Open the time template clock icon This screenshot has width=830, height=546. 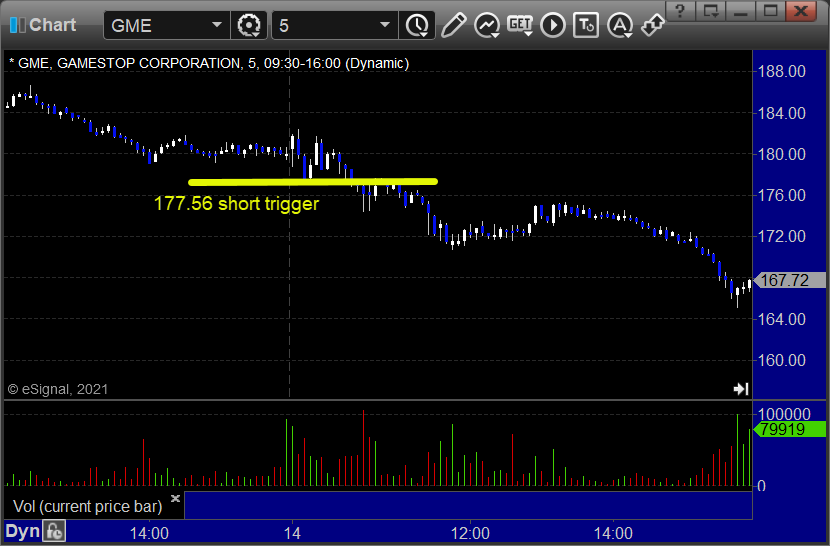point(418,25)
